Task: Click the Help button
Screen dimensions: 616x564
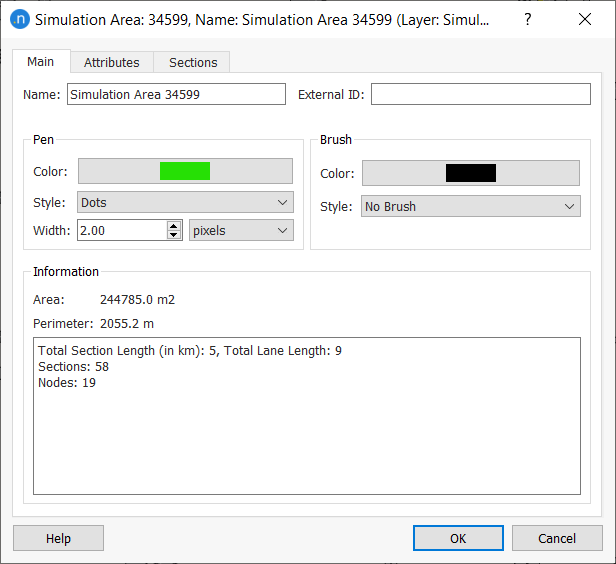Action: pyautogui.click(x=59, y=538)
